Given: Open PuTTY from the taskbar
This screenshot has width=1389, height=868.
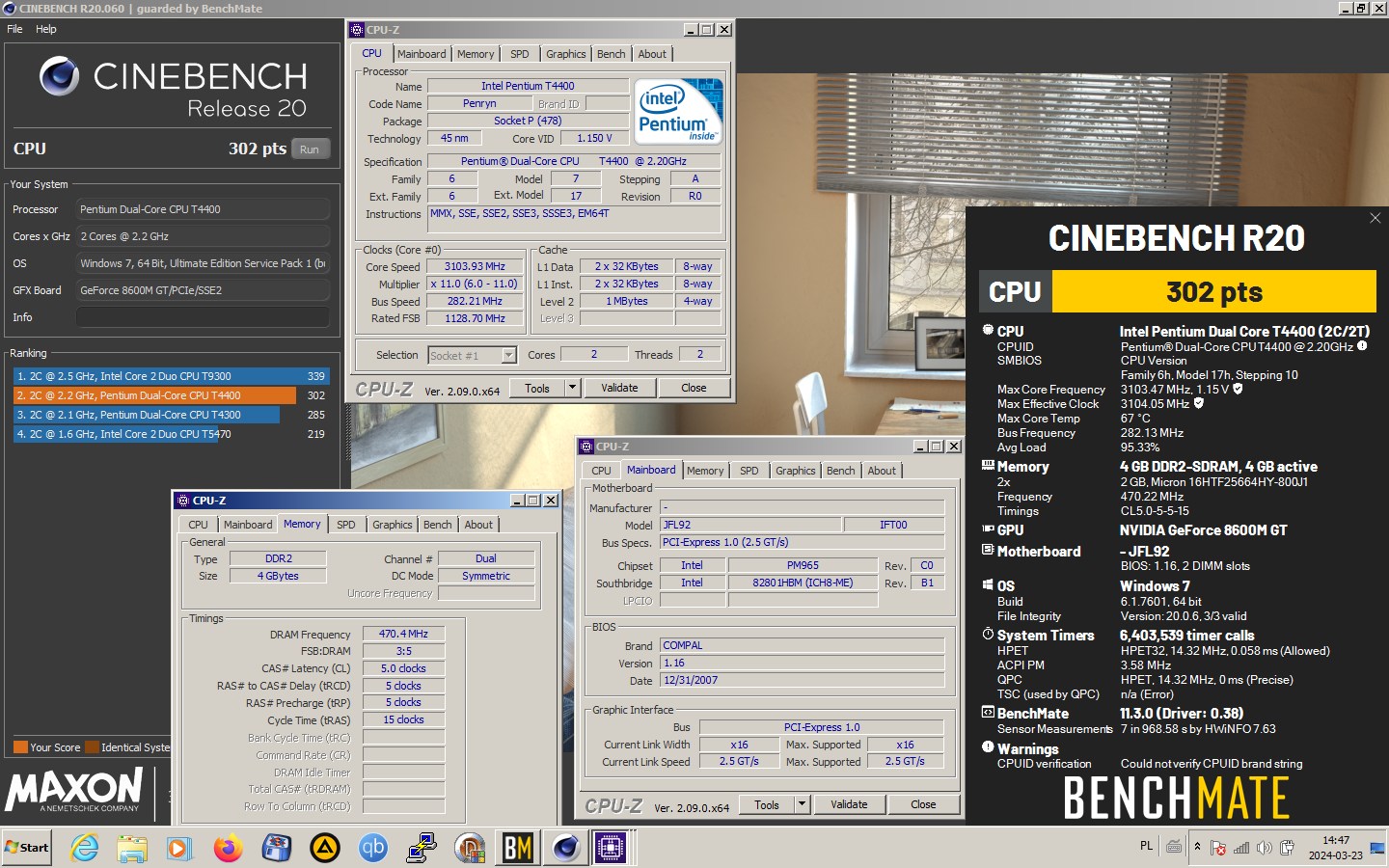Looking at the screenshot, I should pos(422,848).
